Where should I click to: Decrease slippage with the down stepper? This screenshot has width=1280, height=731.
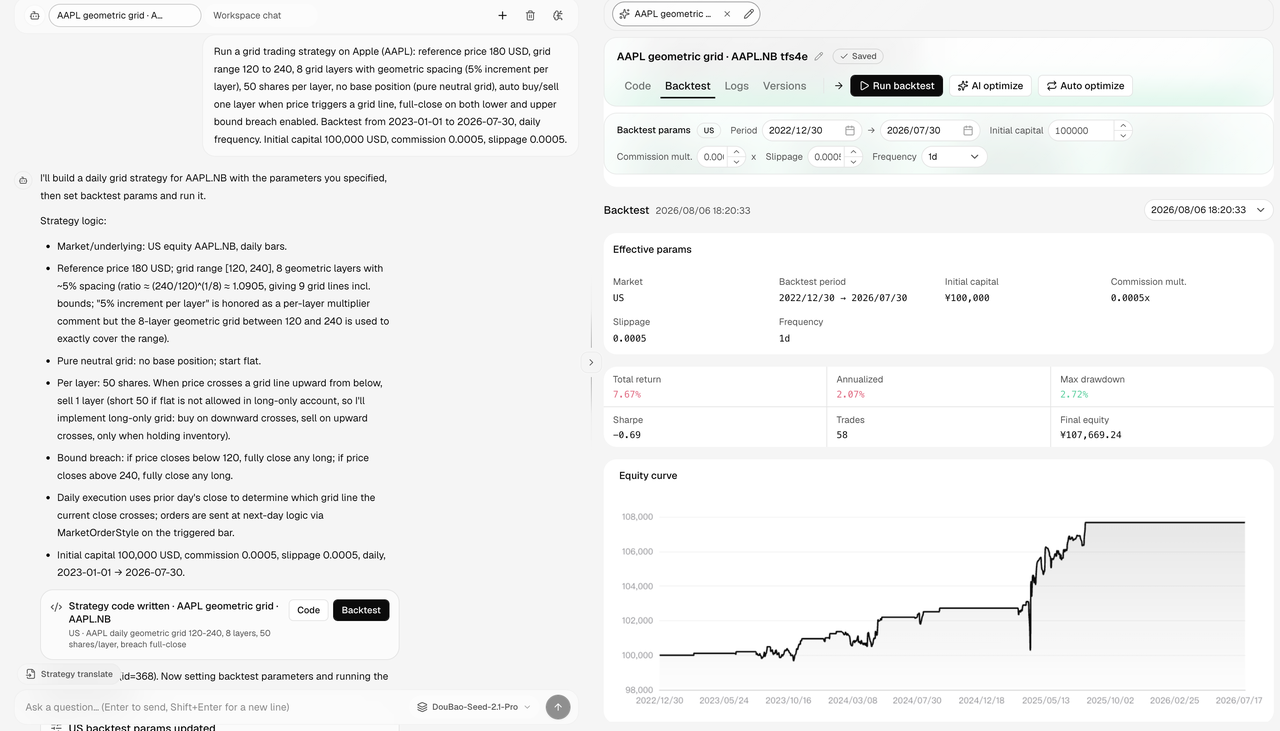tap(853, 162)
